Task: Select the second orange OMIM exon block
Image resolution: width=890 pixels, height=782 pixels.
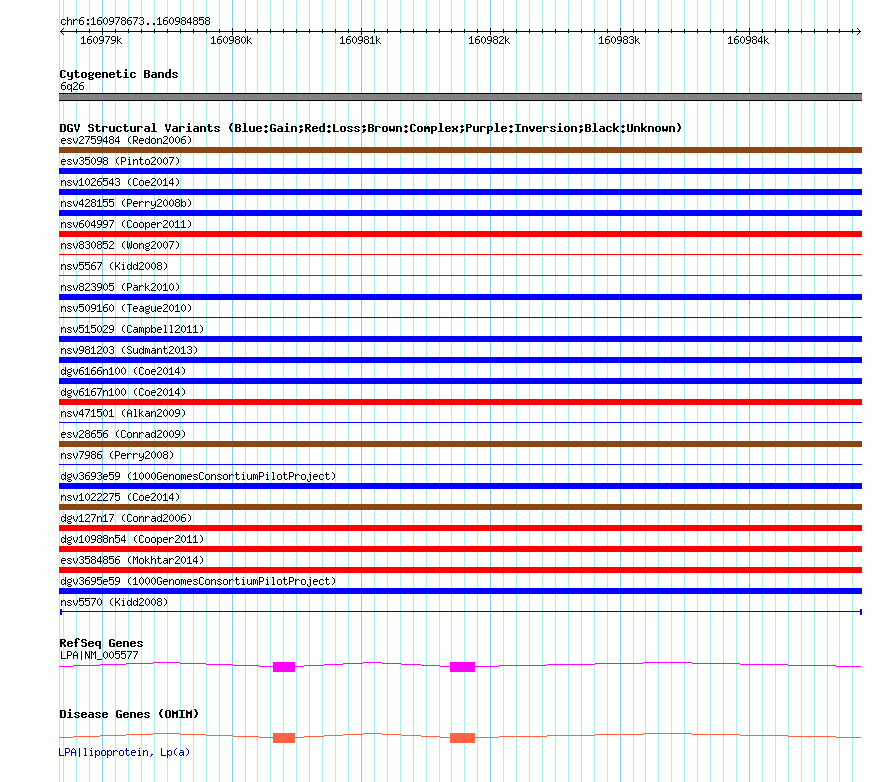Action: coord(463,738)
